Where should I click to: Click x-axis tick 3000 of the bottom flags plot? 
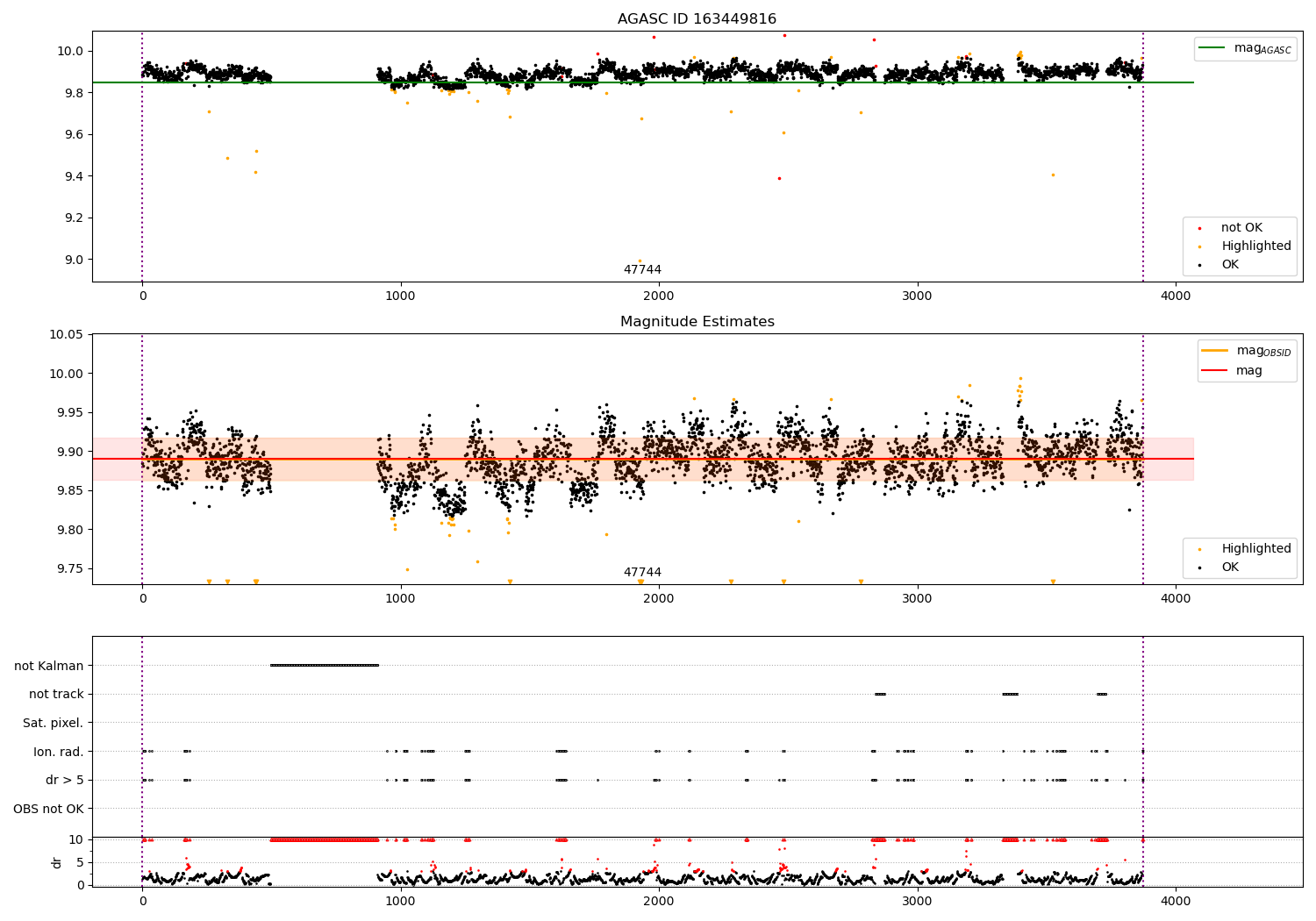click(918, 901)
